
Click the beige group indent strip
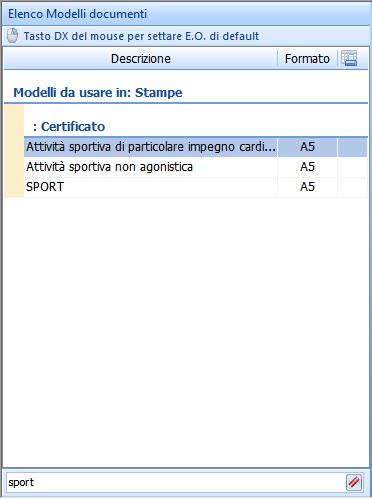pyautogui.click(x=14, y=151)
